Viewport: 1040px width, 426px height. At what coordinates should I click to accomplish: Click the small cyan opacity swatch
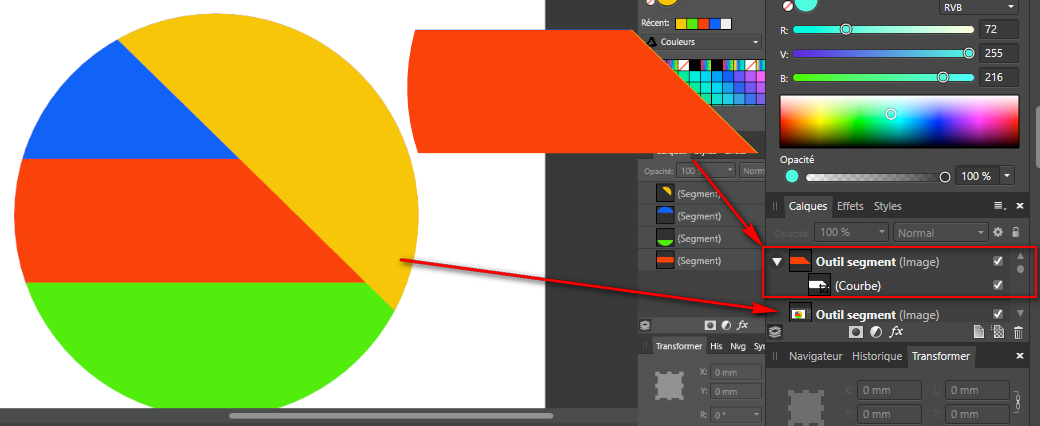[791, 177]
